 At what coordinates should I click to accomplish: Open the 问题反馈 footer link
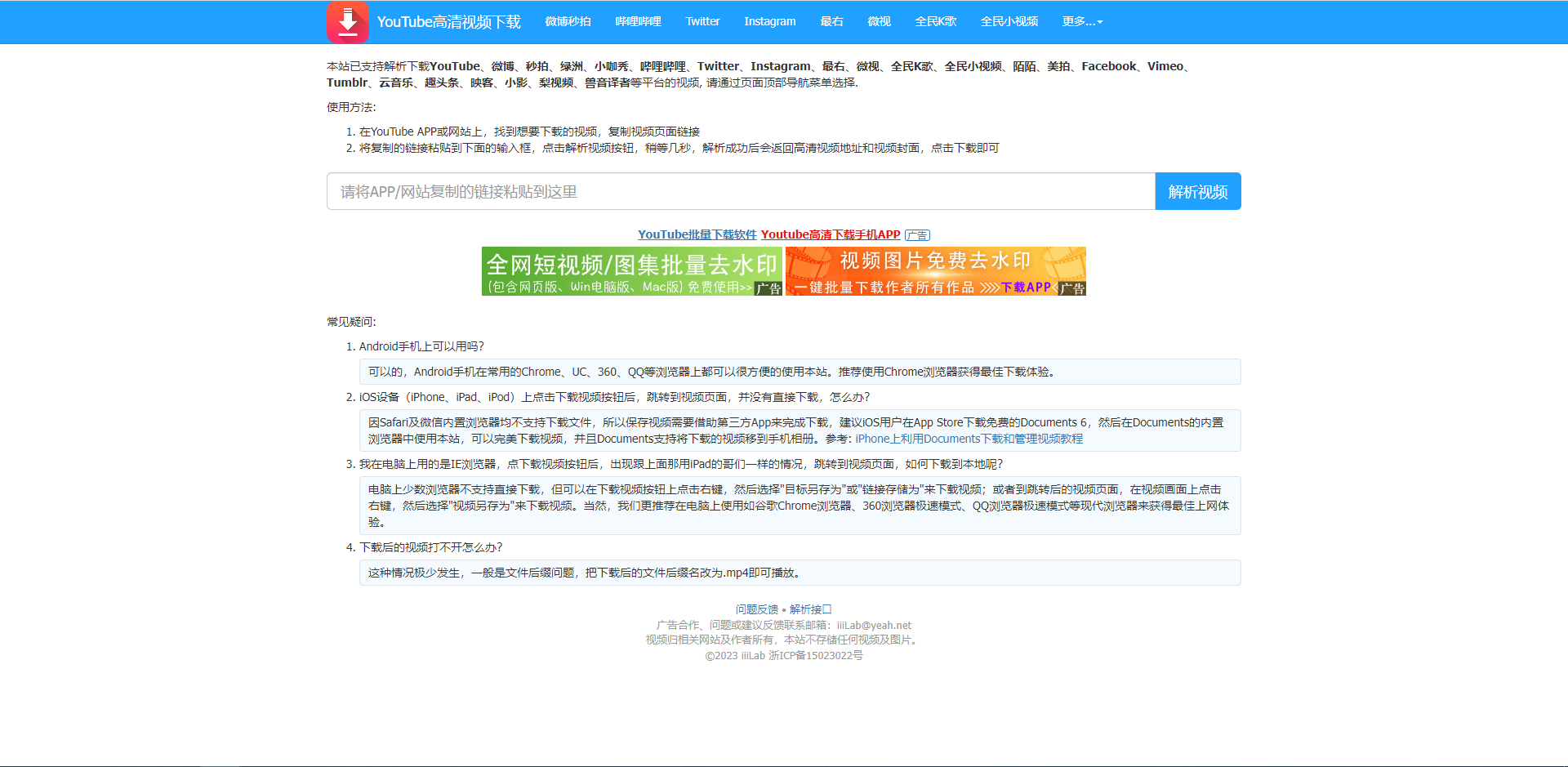coord(757,609)
